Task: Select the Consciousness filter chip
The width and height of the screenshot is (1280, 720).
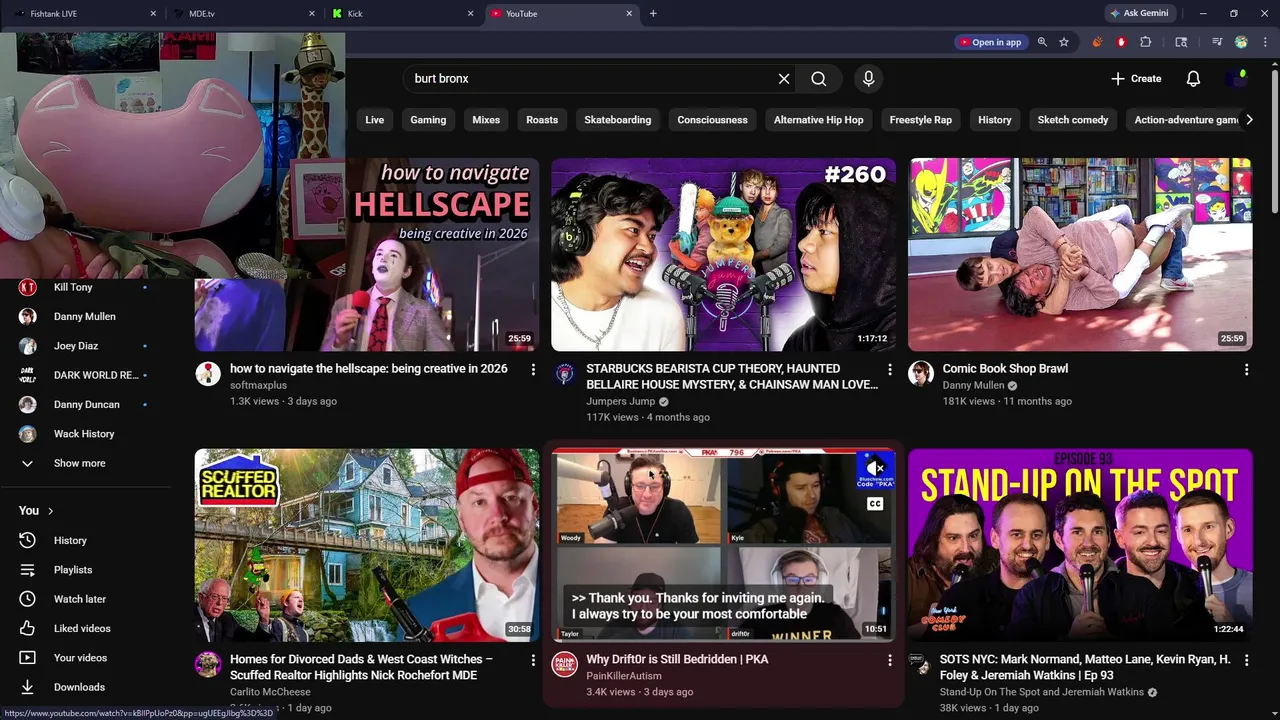Action: click(712, 120)
